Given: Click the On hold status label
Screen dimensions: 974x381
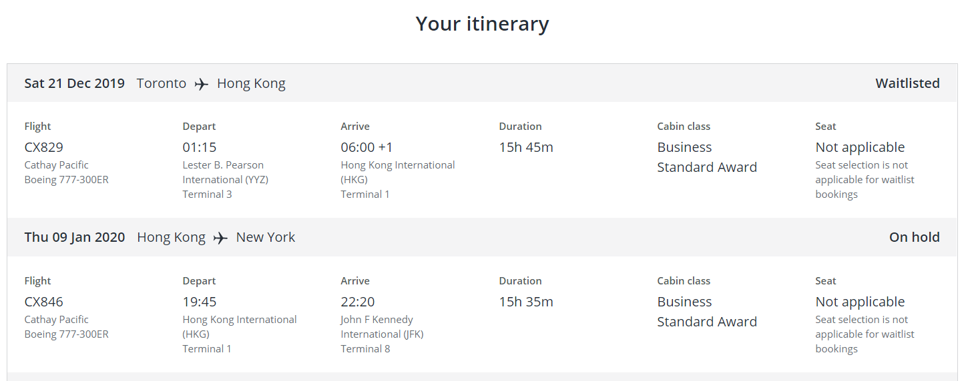Looking at the screenshot, I should 914,237.
